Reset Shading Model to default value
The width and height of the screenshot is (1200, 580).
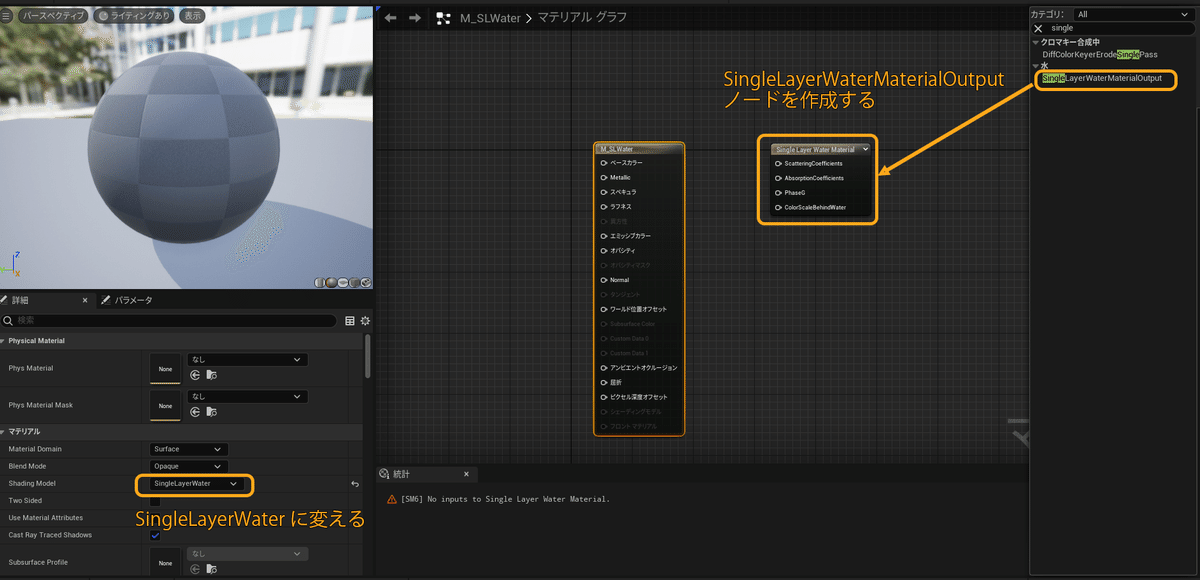(x=354, y=484)
